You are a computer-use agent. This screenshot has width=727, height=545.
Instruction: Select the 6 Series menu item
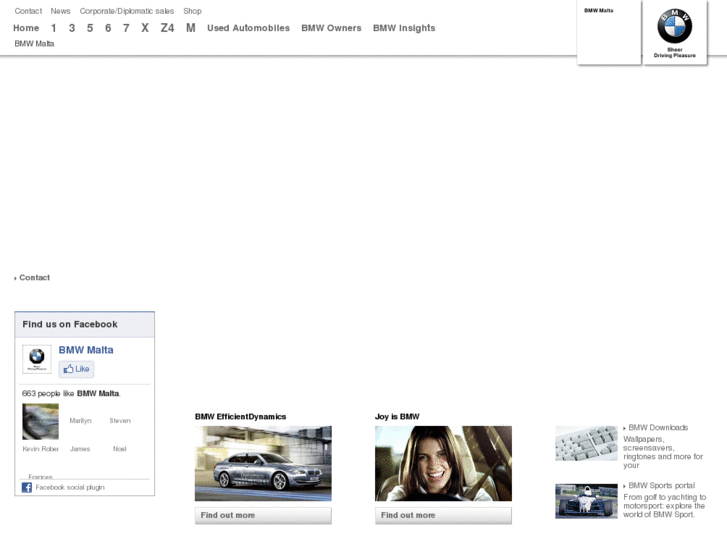pyautogui.click(x=108, y=28)
